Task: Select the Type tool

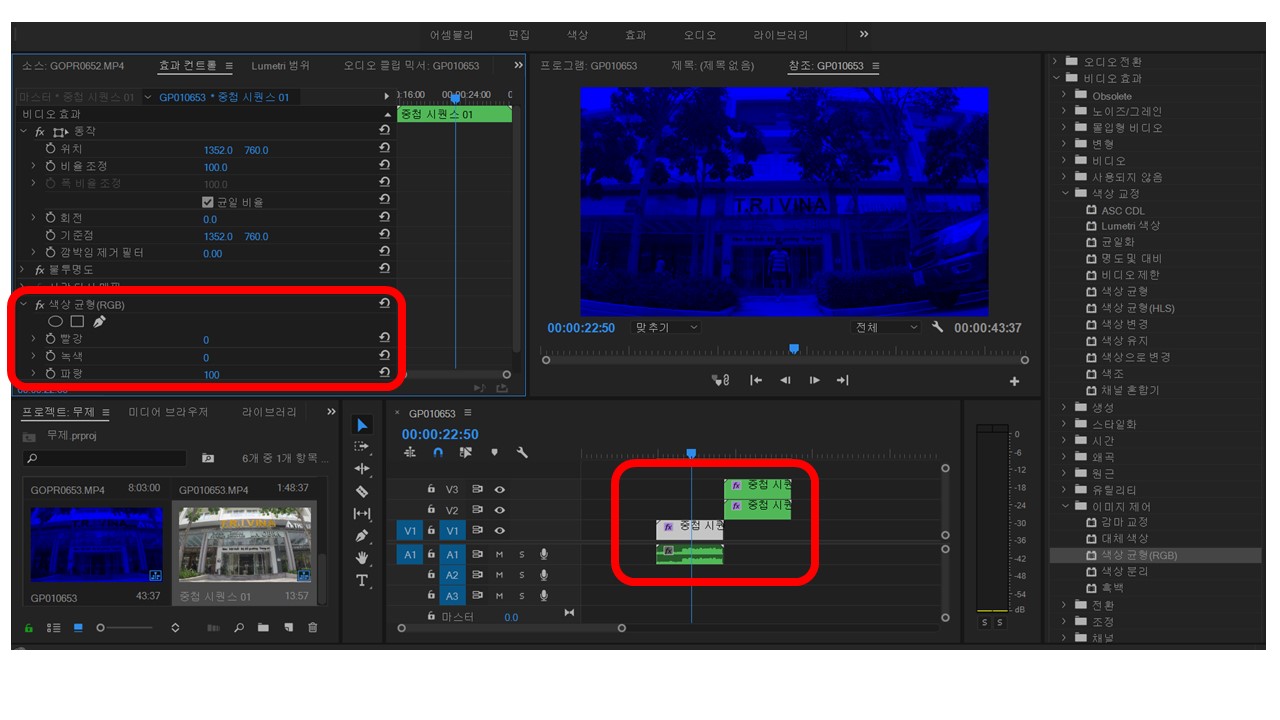Action: 362,580
